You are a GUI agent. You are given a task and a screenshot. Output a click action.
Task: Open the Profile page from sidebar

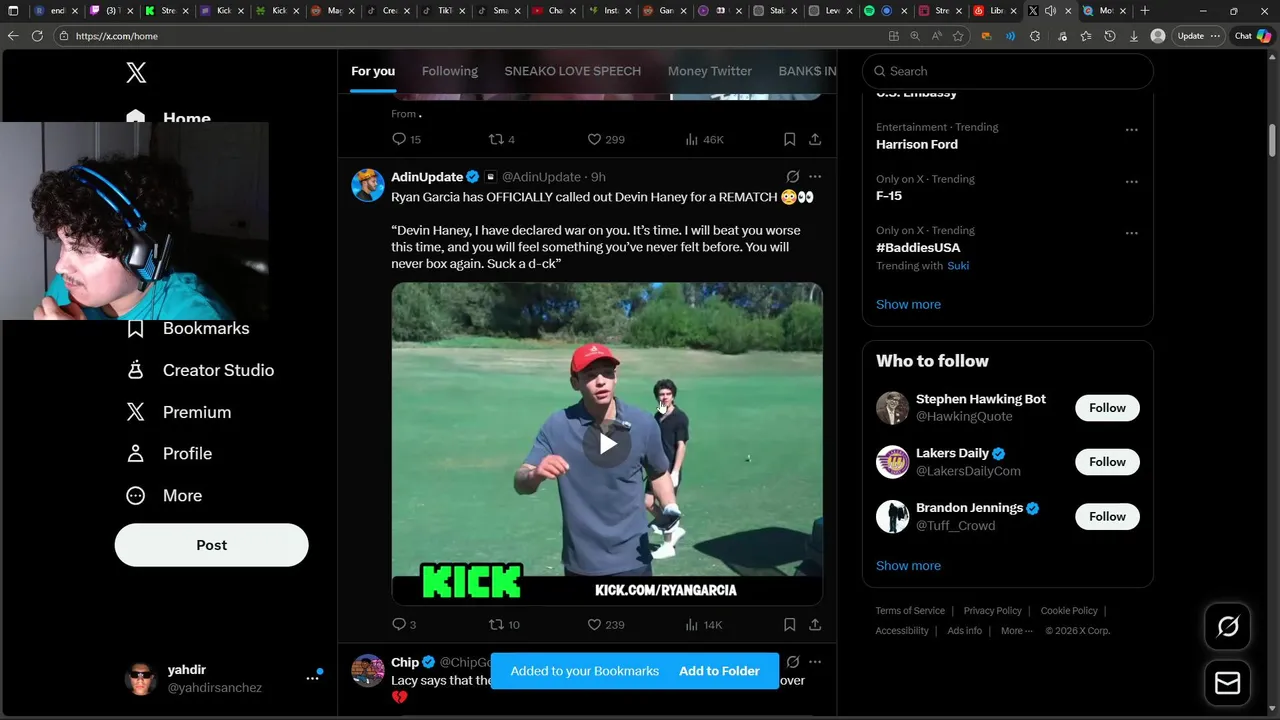pos(169,453)
